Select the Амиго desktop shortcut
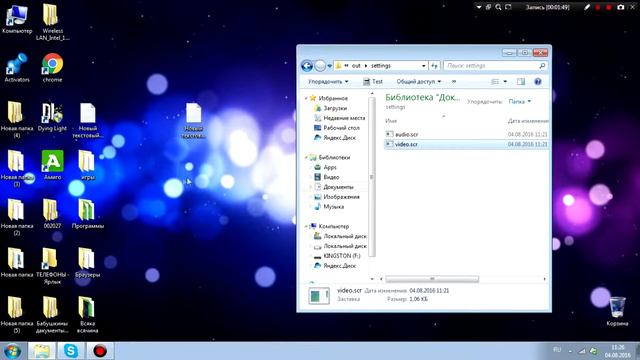The width and height of the screenshot is (640, 360). 52,165
